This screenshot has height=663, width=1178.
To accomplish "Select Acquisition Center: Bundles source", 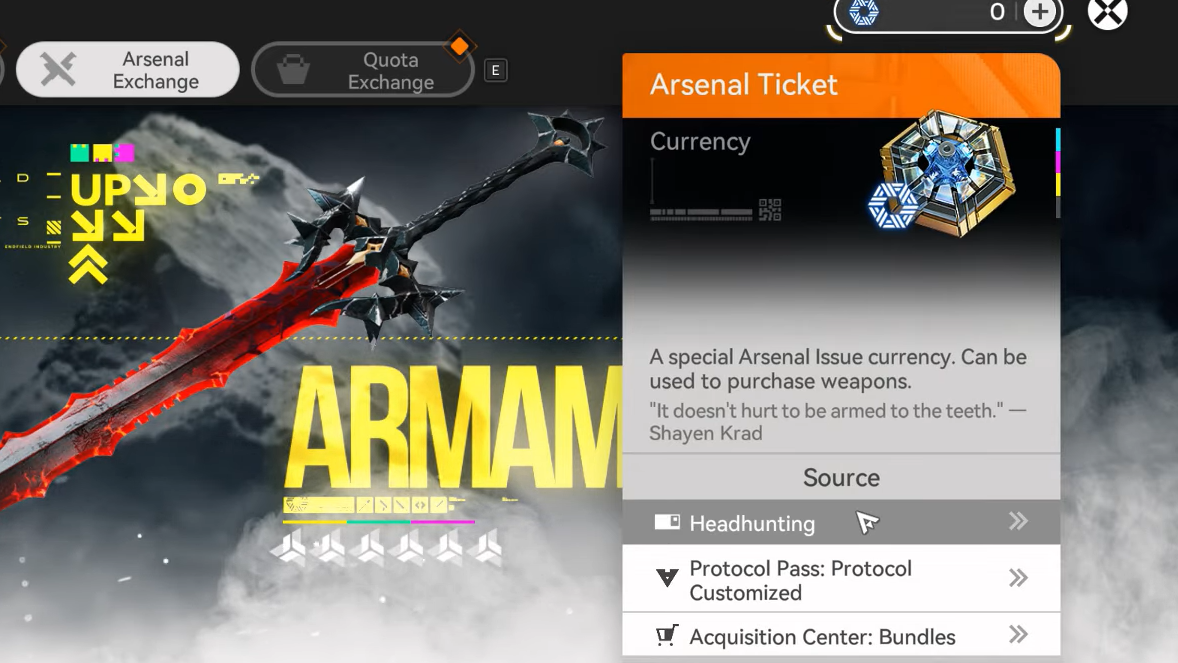I will point(841,635).
